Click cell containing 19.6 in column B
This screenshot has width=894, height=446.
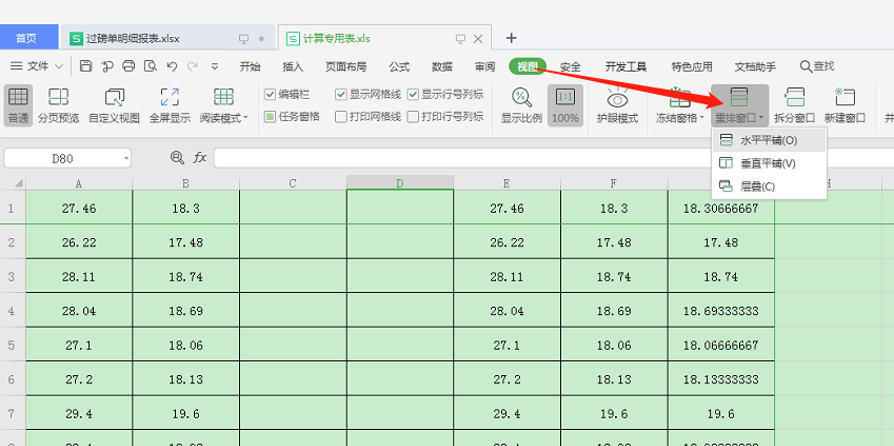pyautogui.click(x=186, y=413)
